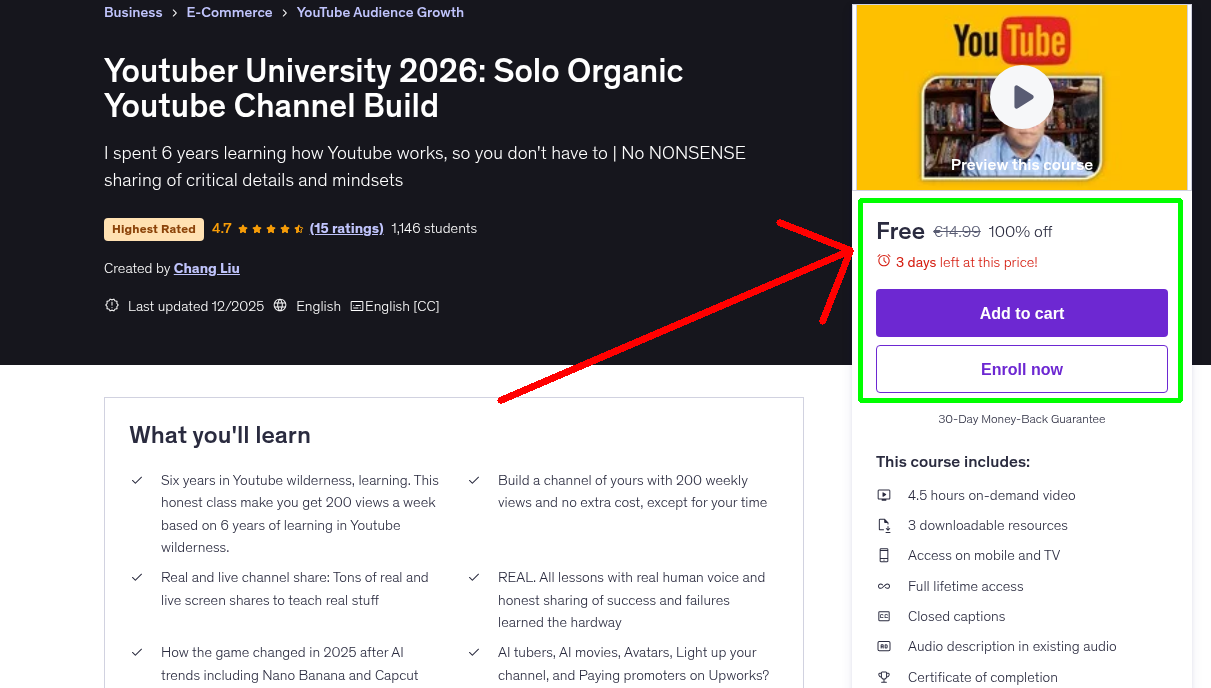Open the YouTube Audience Growth breadcrumb
Viewport: 1211px width, 688px height.
(x=380, y=12)
